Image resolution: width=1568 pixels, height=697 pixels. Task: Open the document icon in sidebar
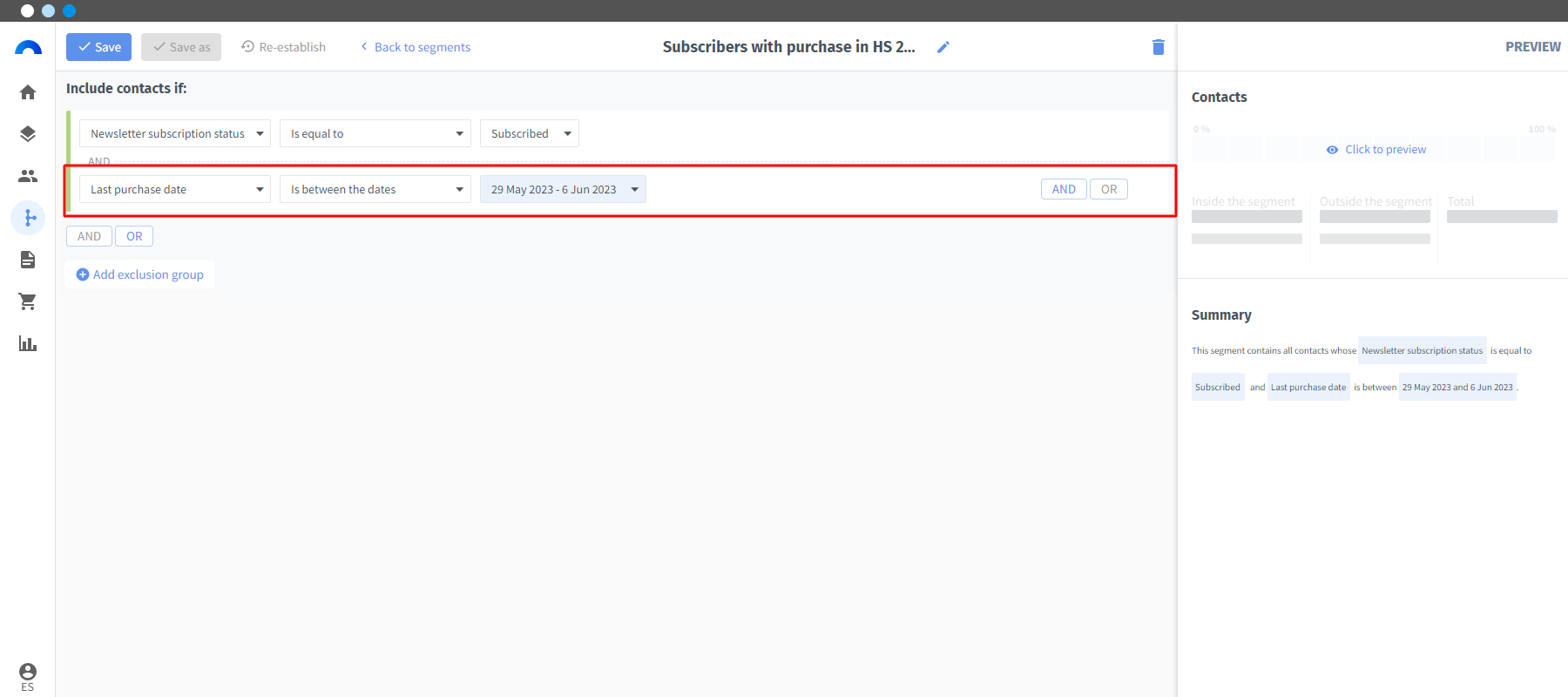point(28,260)
